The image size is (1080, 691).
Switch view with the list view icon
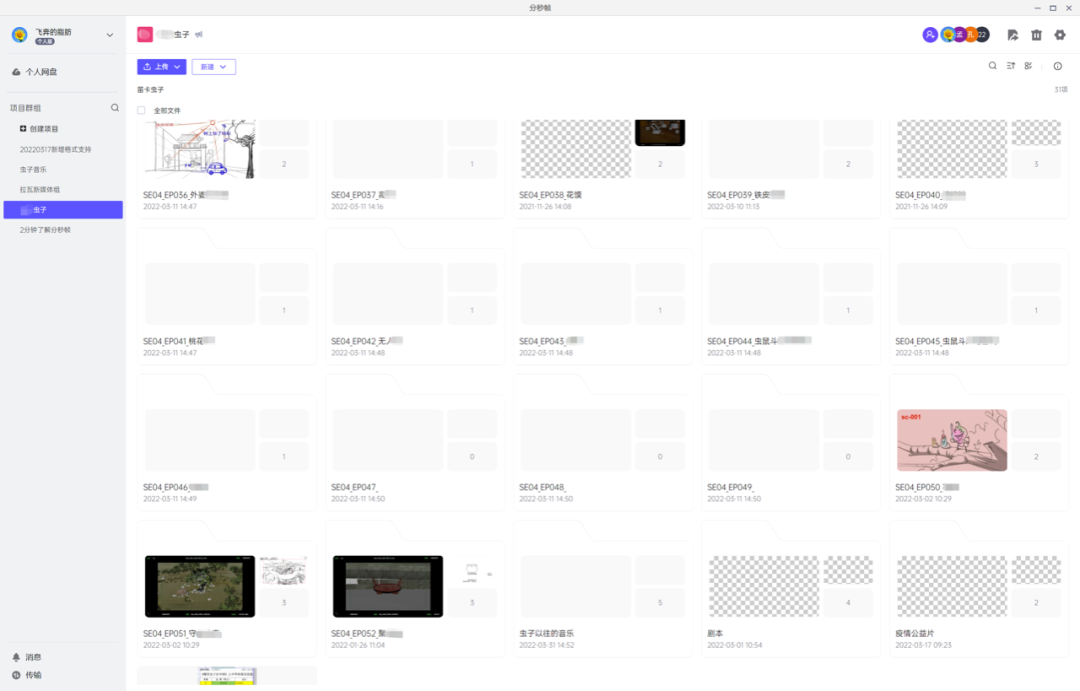1028,66
